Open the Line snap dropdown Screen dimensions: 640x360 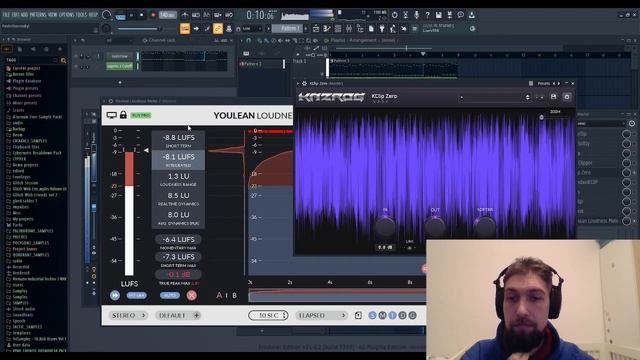(x=251, y=29)
